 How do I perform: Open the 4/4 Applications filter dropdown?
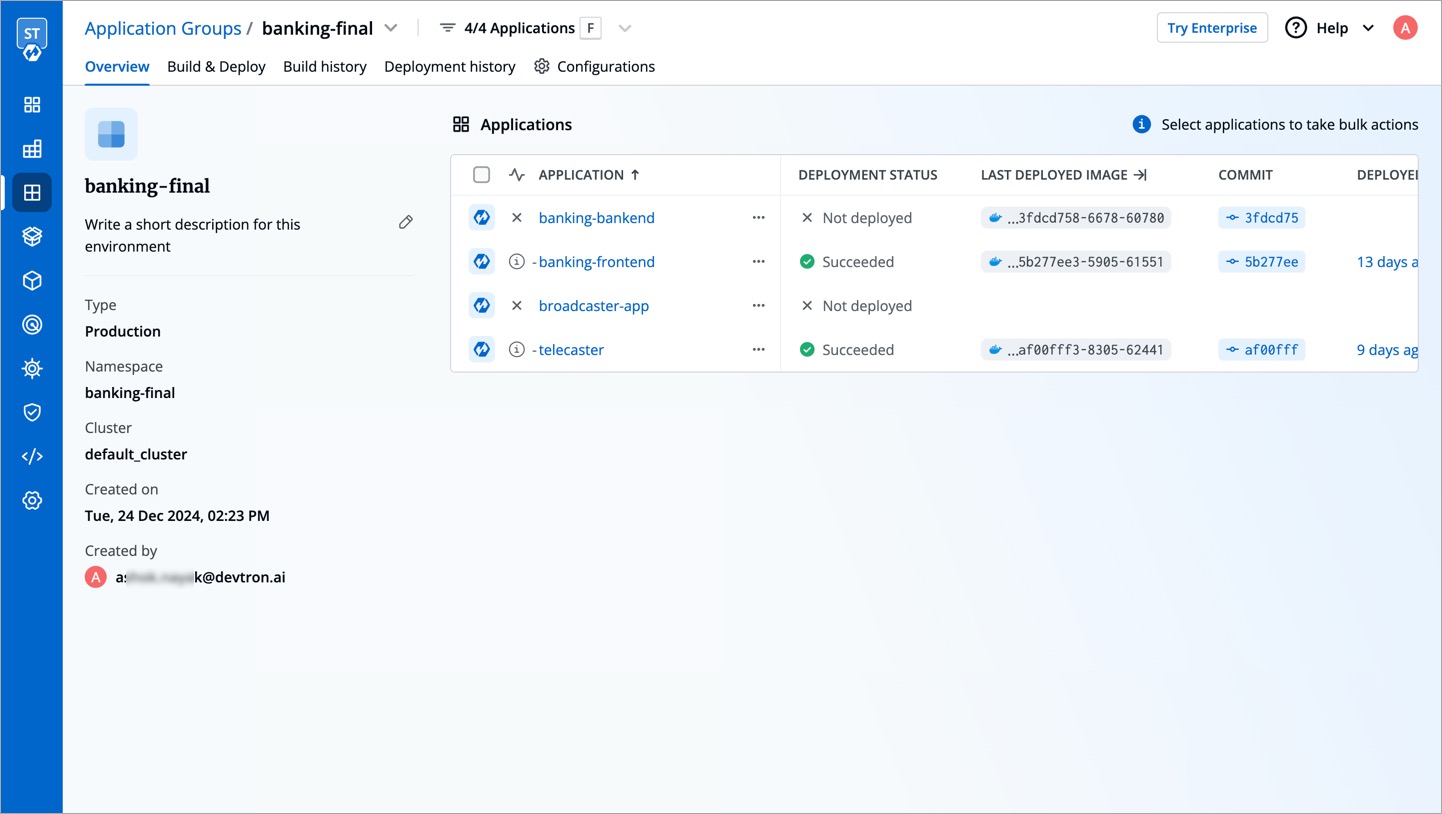pyautogui.click(x=625, y=28)
